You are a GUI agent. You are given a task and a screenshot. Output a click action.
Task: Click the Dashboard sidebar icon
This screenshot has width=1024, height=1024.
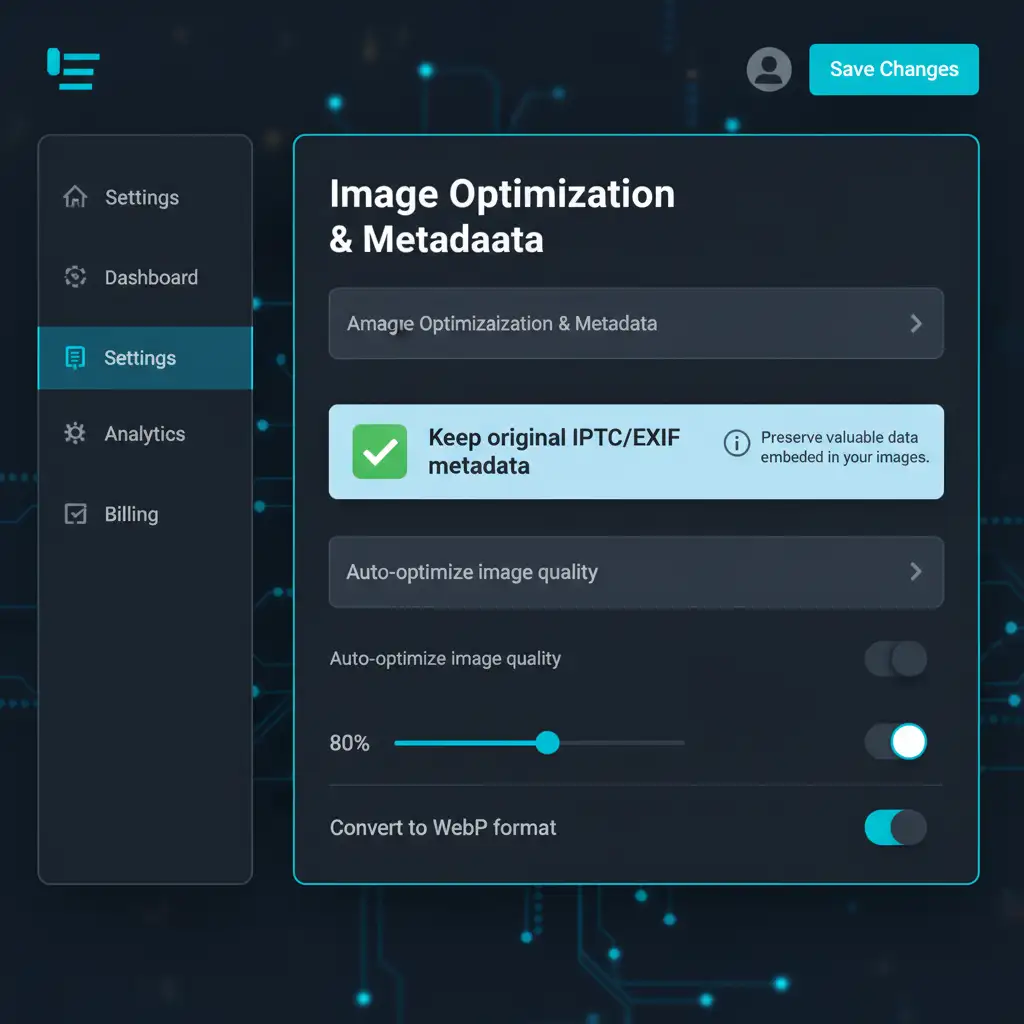coord(75,277)
